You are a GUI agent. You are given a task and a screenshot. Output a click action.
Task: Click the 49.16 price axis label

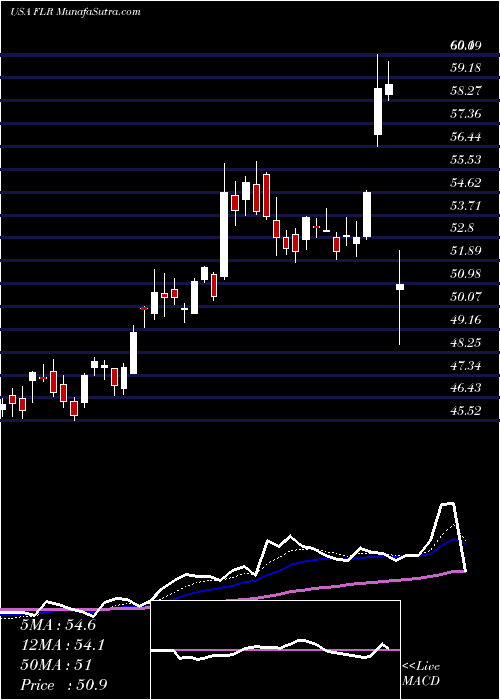(466, 319)
